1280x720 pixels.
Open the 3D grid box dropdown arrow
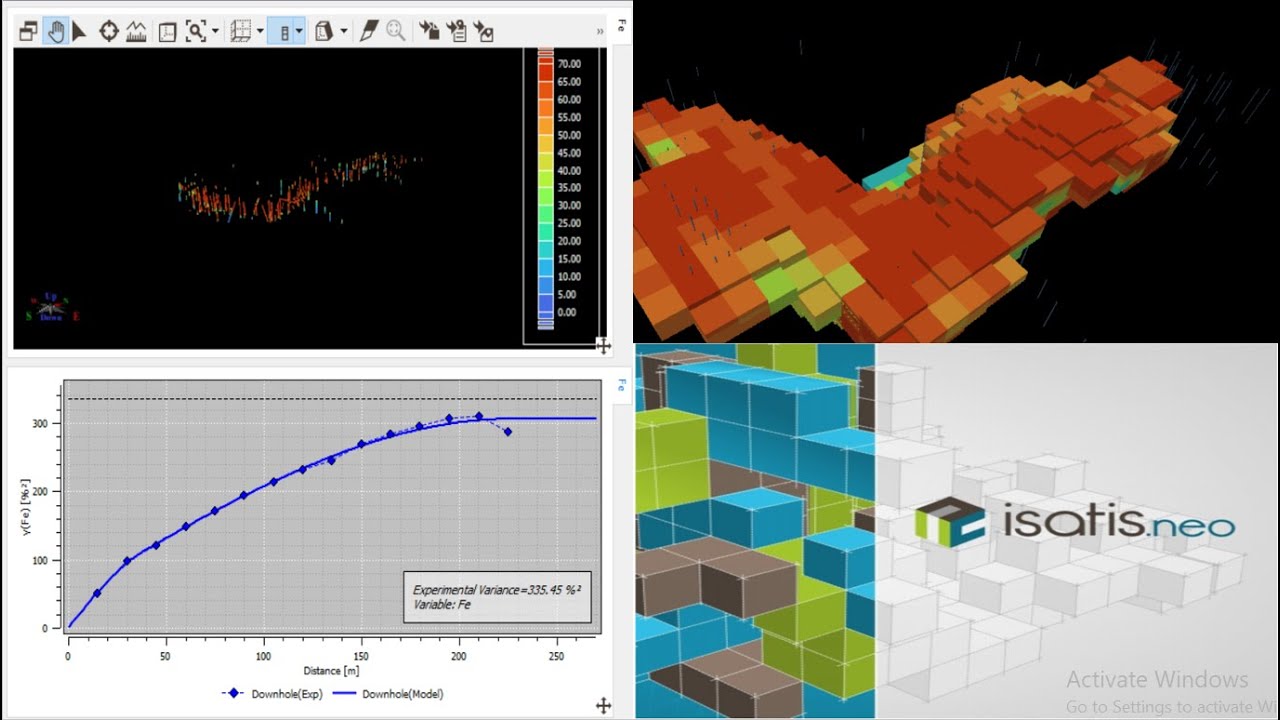pos(260,31)
